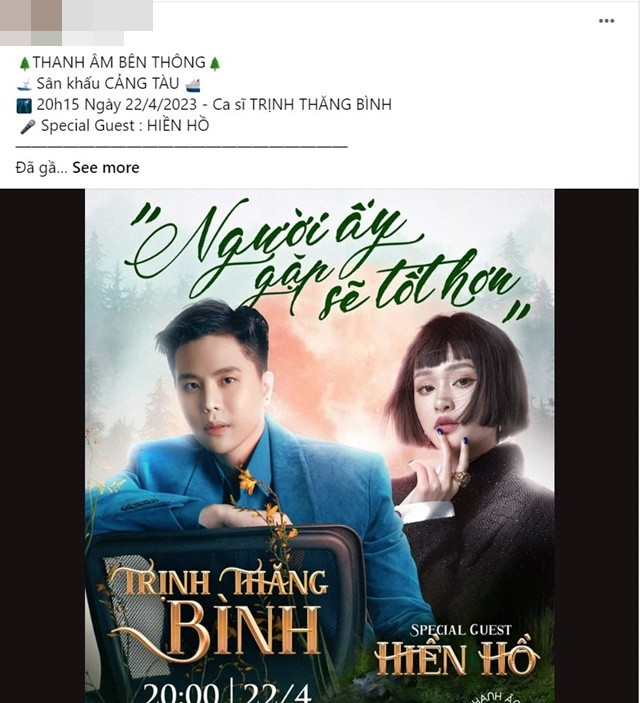This screenshot has width=640, height=703.
Task: Click the HIỀN HỒ special guest text on poster
Action: point(457,659)
